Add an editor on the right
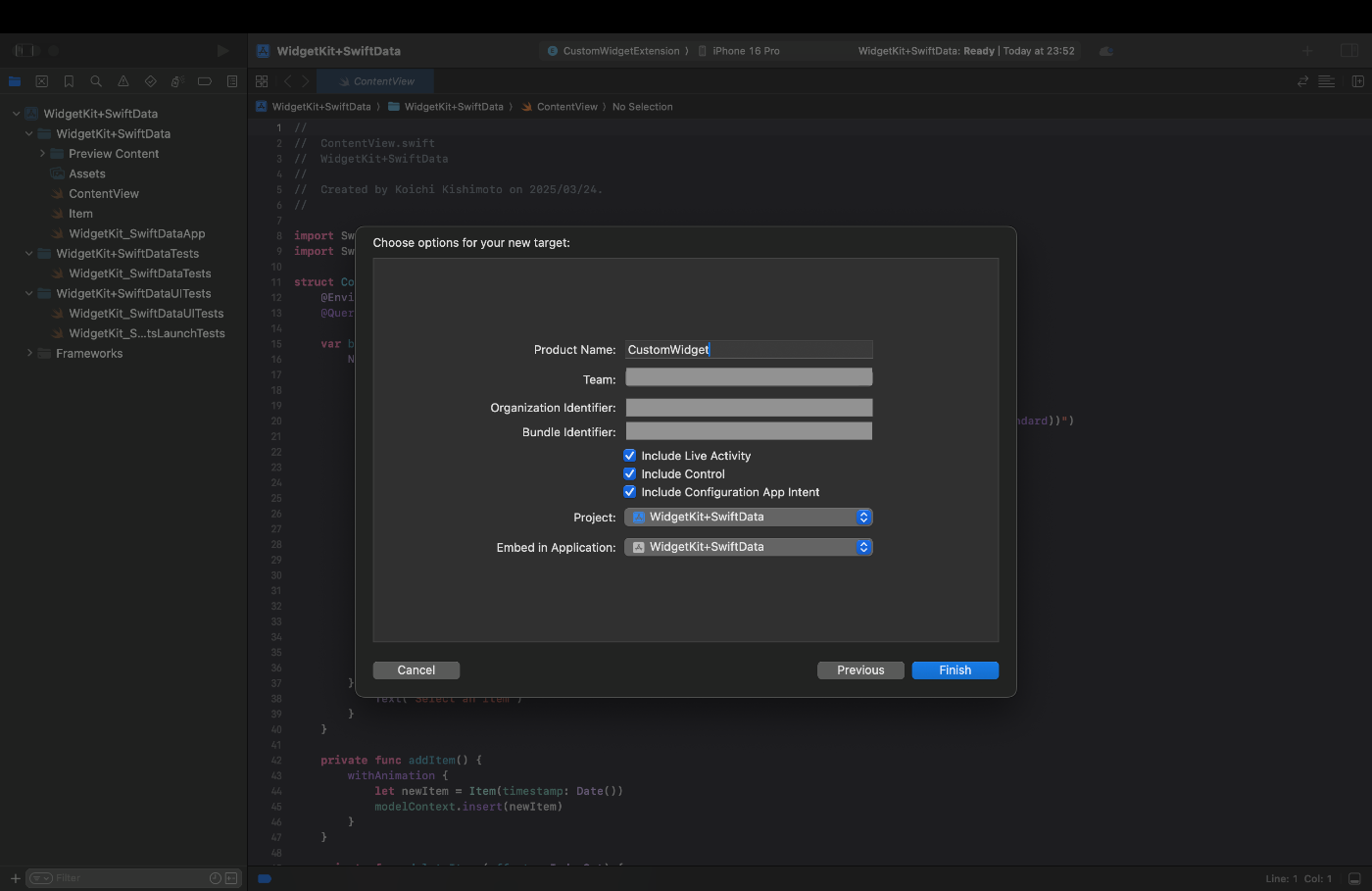 click(1358, 81)
